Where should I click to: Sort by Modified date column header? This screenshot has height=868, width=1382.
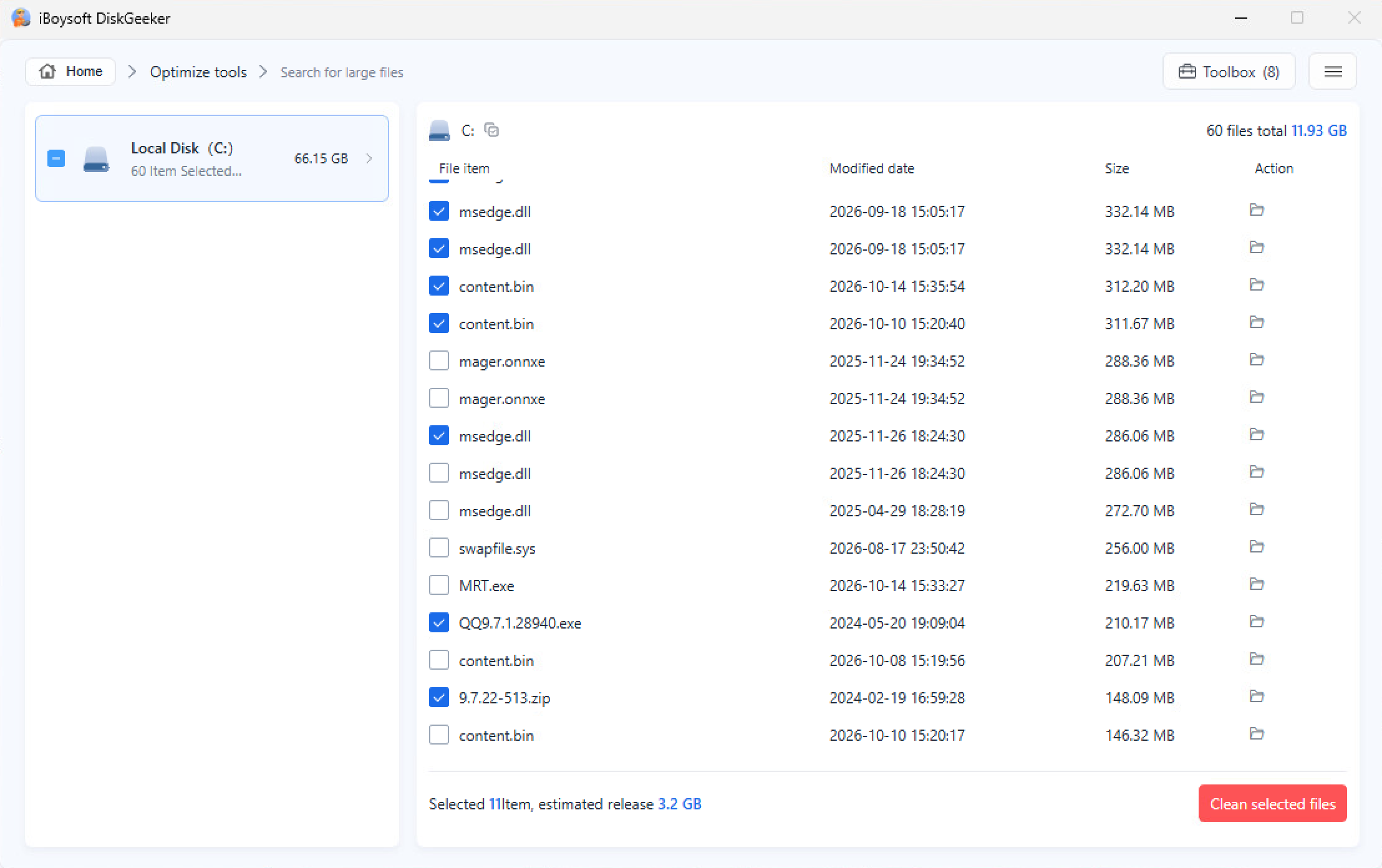[872, 168]
